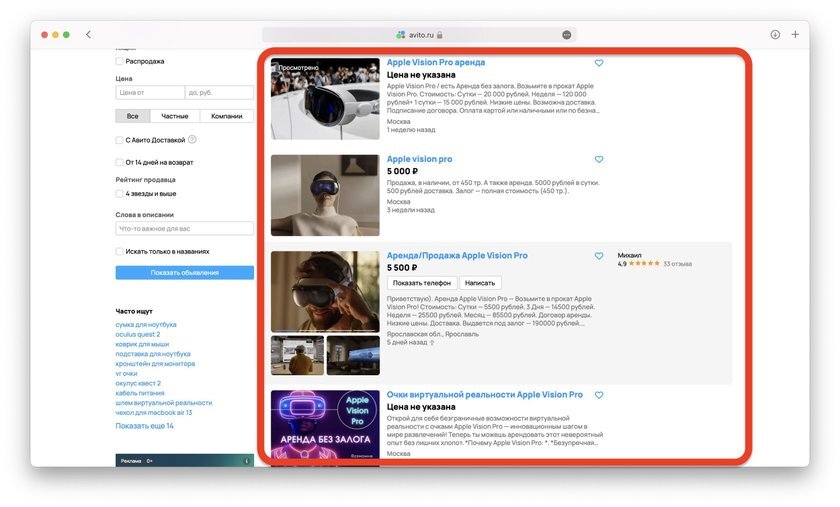The height and width of the screenshot is (507, 840).
Task: Open the окулус квест 2 search link
Action: coord(138,383)
